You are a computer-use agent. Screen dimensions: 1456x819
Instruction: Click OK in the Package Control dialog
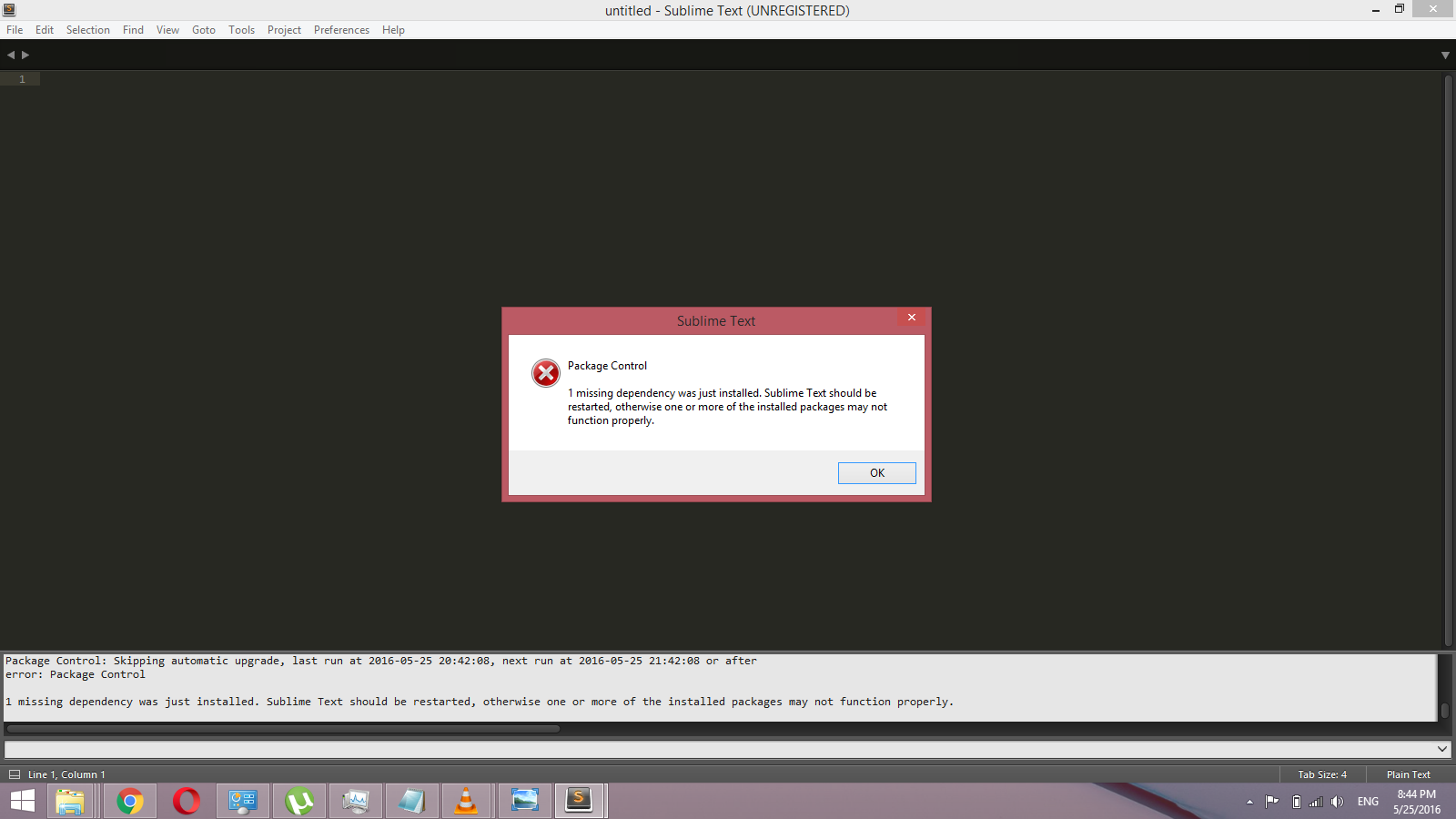876,473
